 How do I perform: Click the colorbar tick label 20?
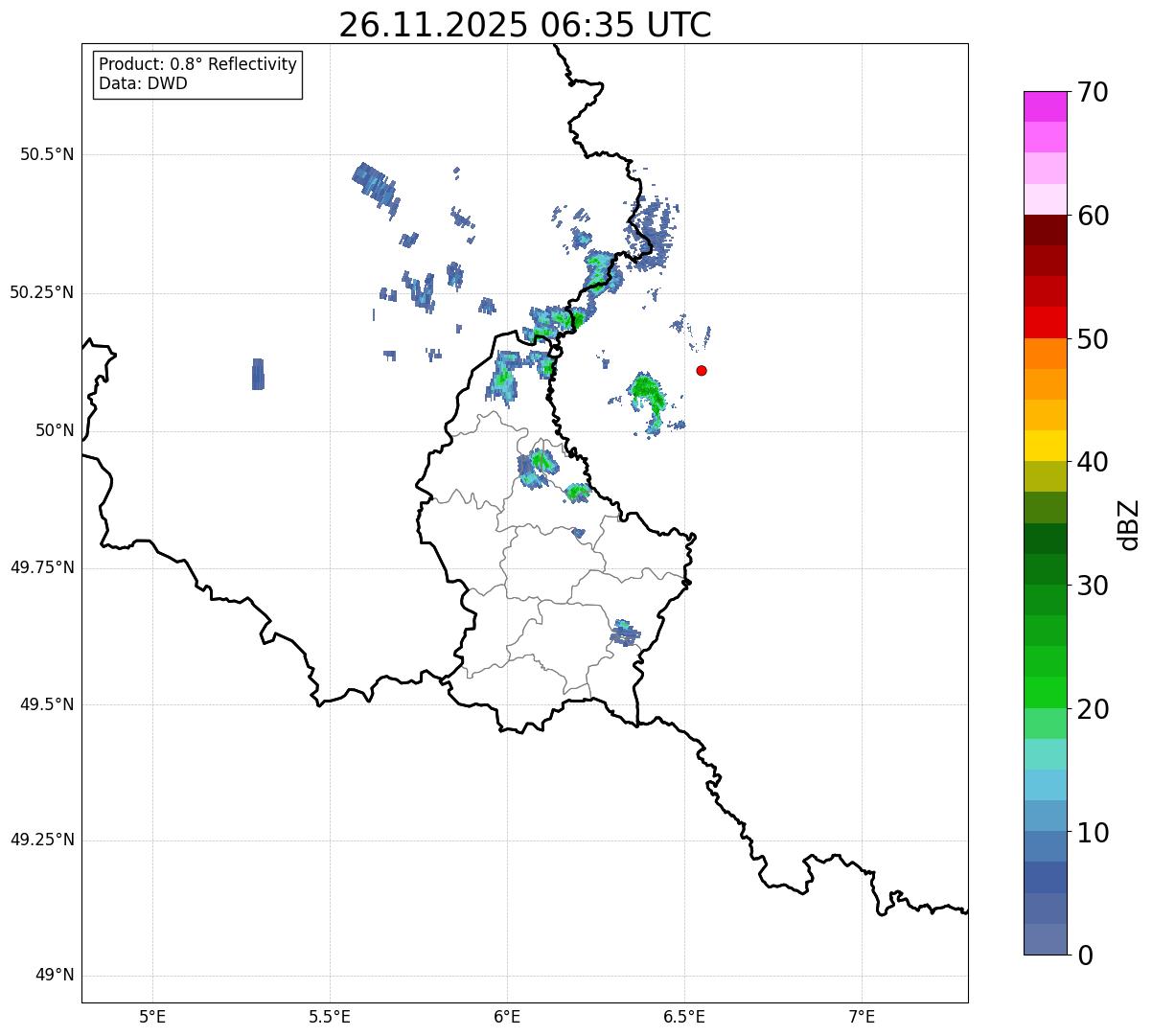[1093, 709]
